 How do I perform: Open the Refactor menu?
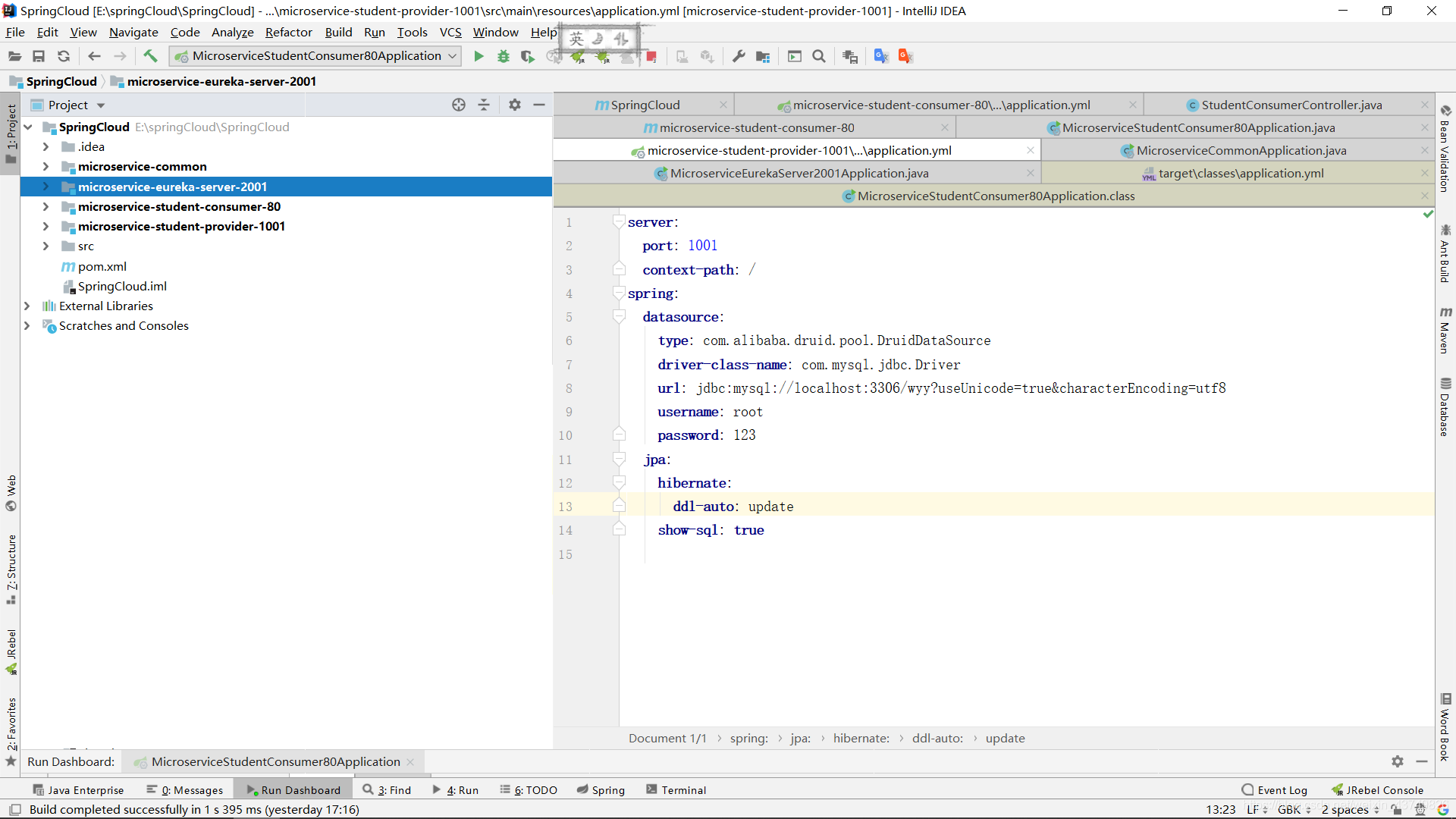pyautogui.click(x=288, y=32)
